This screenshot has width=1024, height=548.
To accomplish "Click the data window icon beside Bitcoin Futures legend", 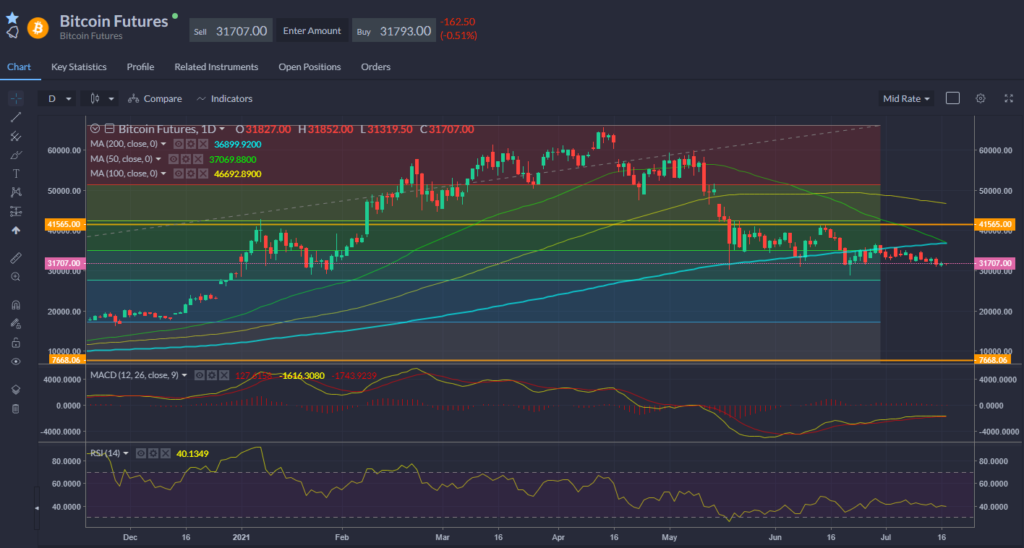I will (x=110, y=129).
